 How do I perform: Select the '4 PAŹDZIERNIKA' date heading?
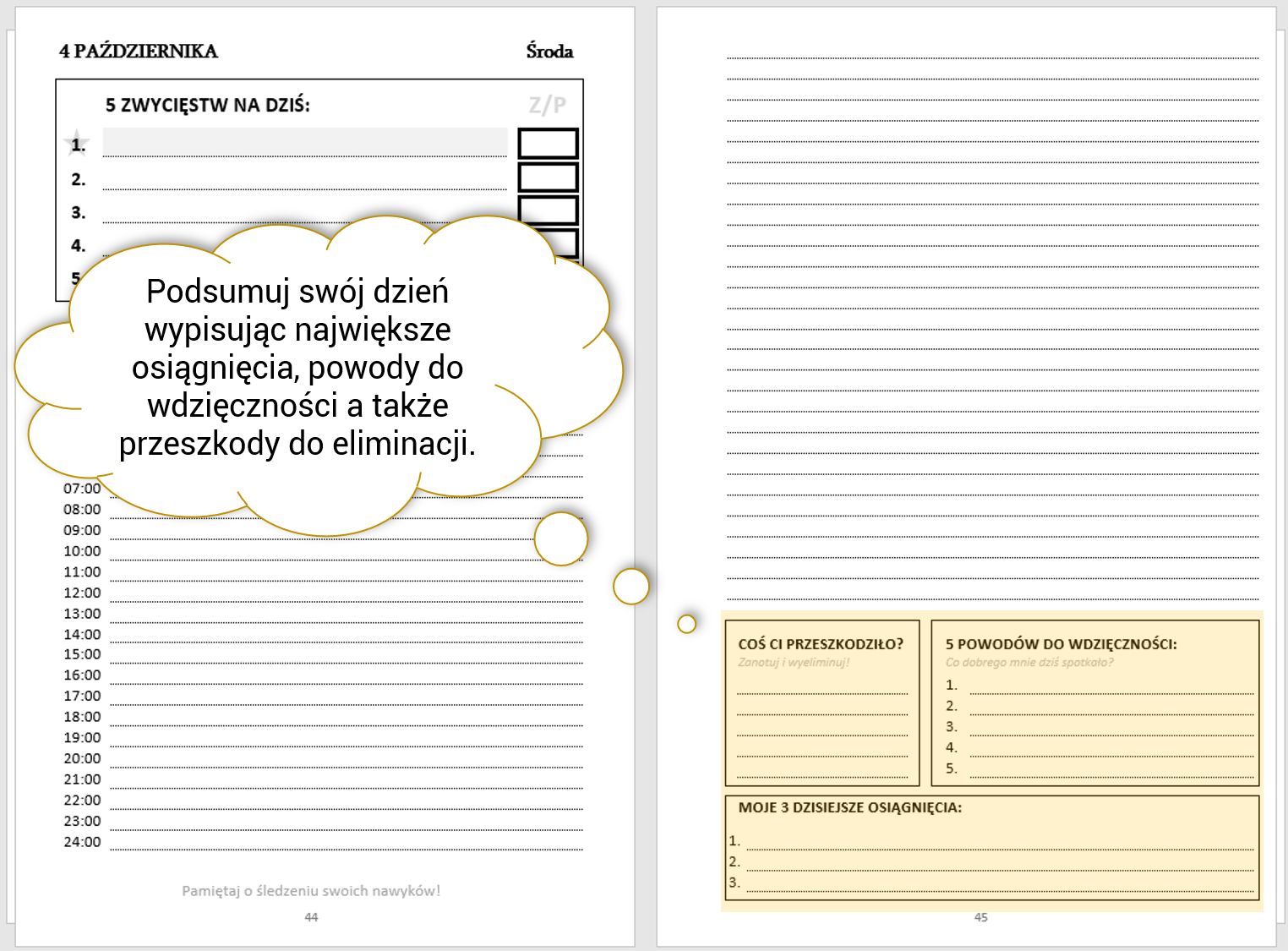tap(139, 52)
